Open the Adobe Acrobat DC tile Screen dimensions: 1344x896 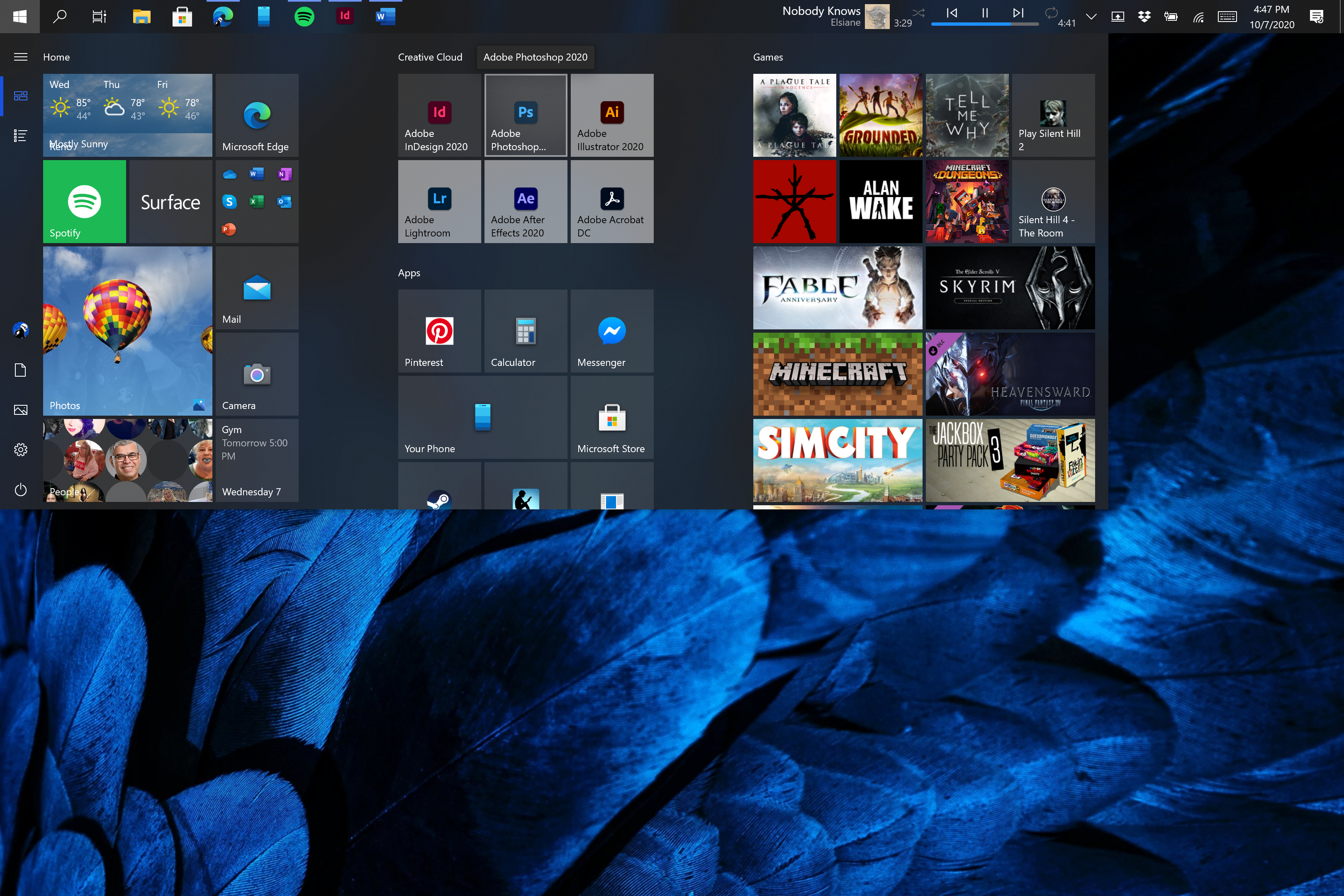click(611, 201)
